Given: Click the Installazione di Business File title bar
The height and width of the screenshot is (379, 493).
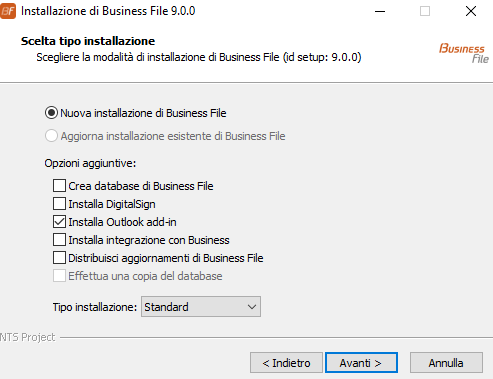Looking at the screenshot, I should pos(108,11).
